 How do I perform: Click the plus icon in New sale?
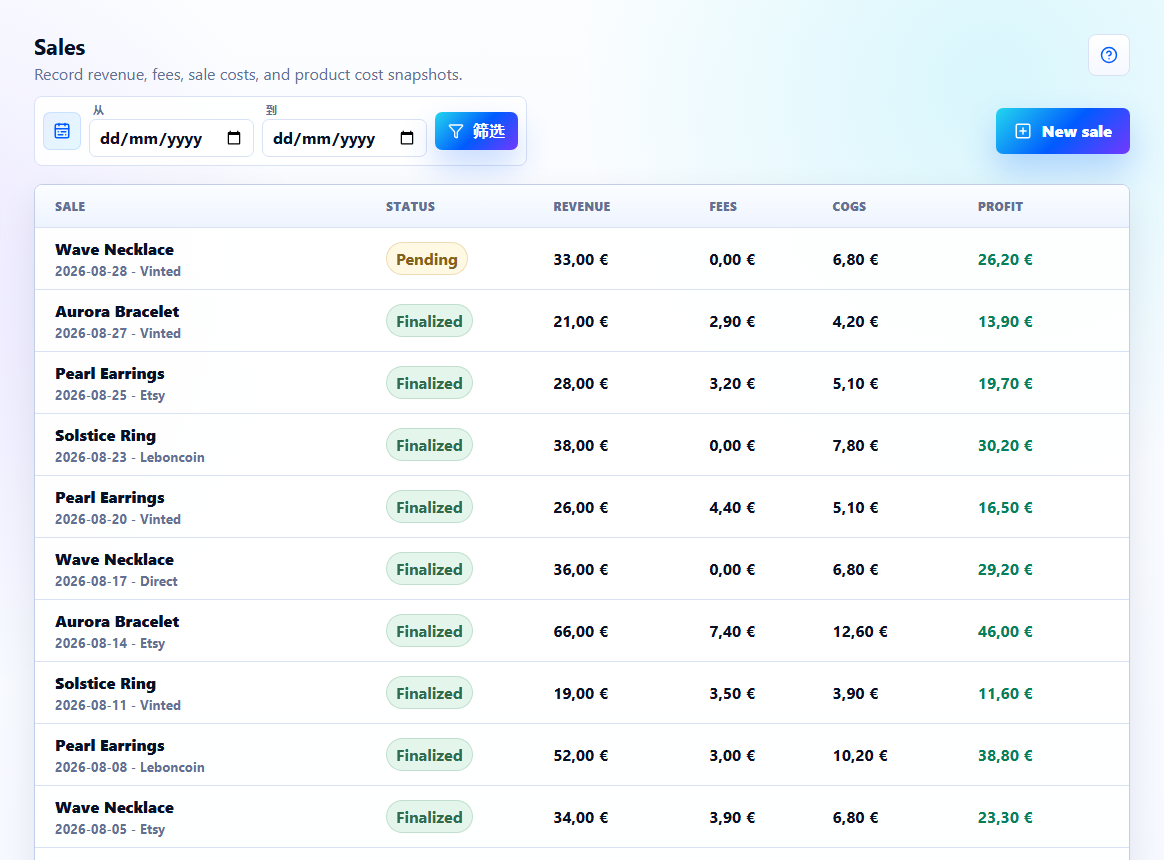[1022, 131]
